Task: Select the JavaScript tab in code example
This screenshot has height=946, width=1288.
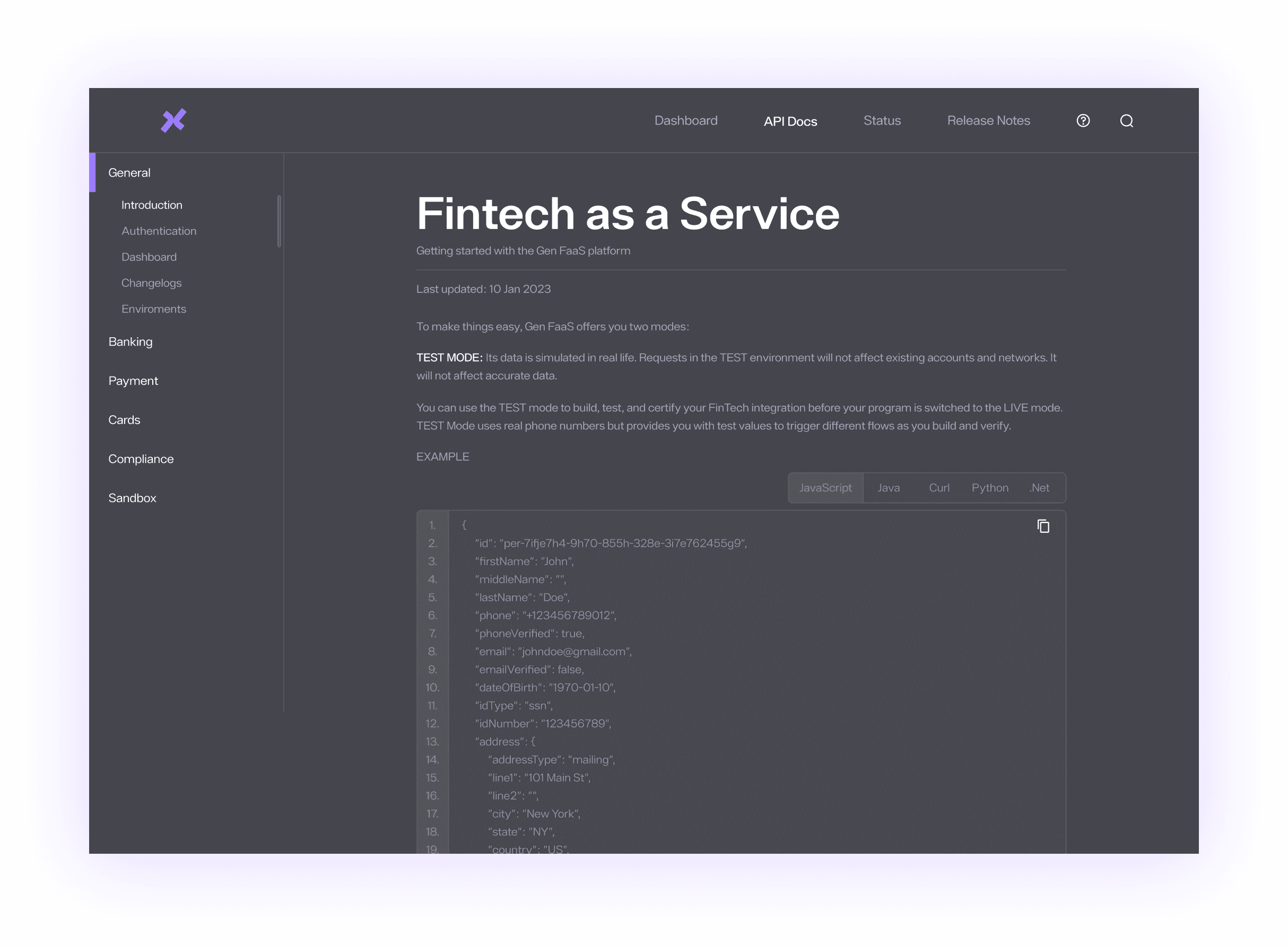Action: 825,487
